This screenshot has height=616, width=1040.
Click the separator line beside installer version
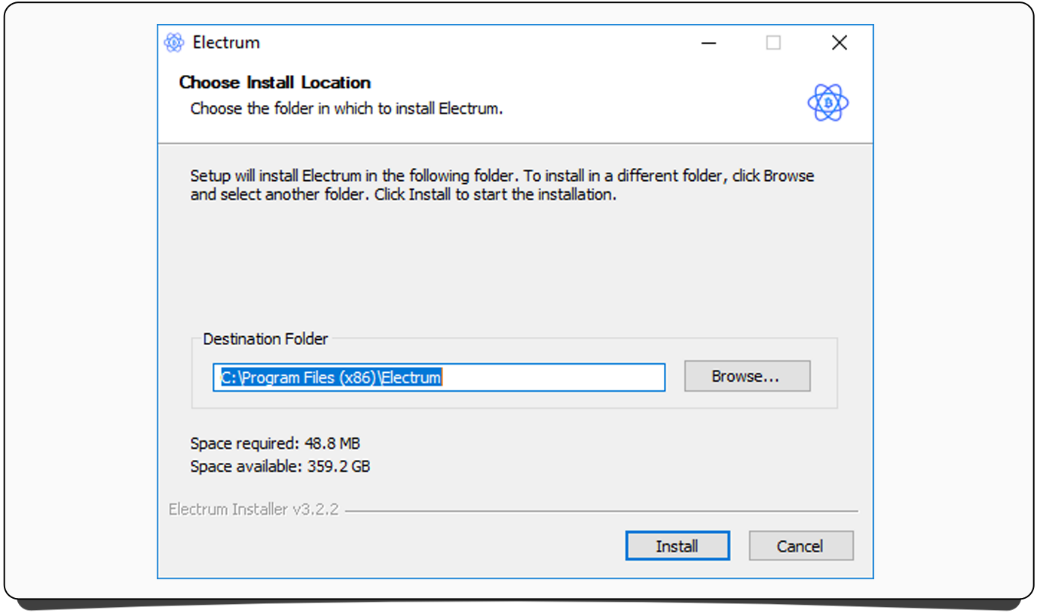600,511
